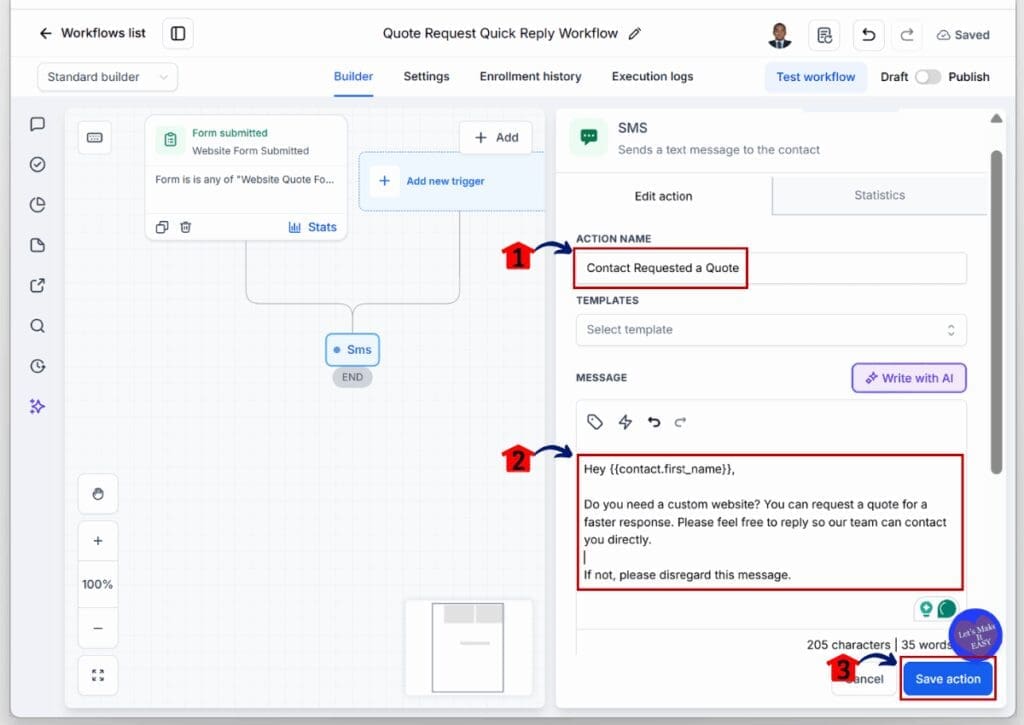
Task: Click inside the SMS message text area
Action: pyautogui.click(x=770, y=523)
